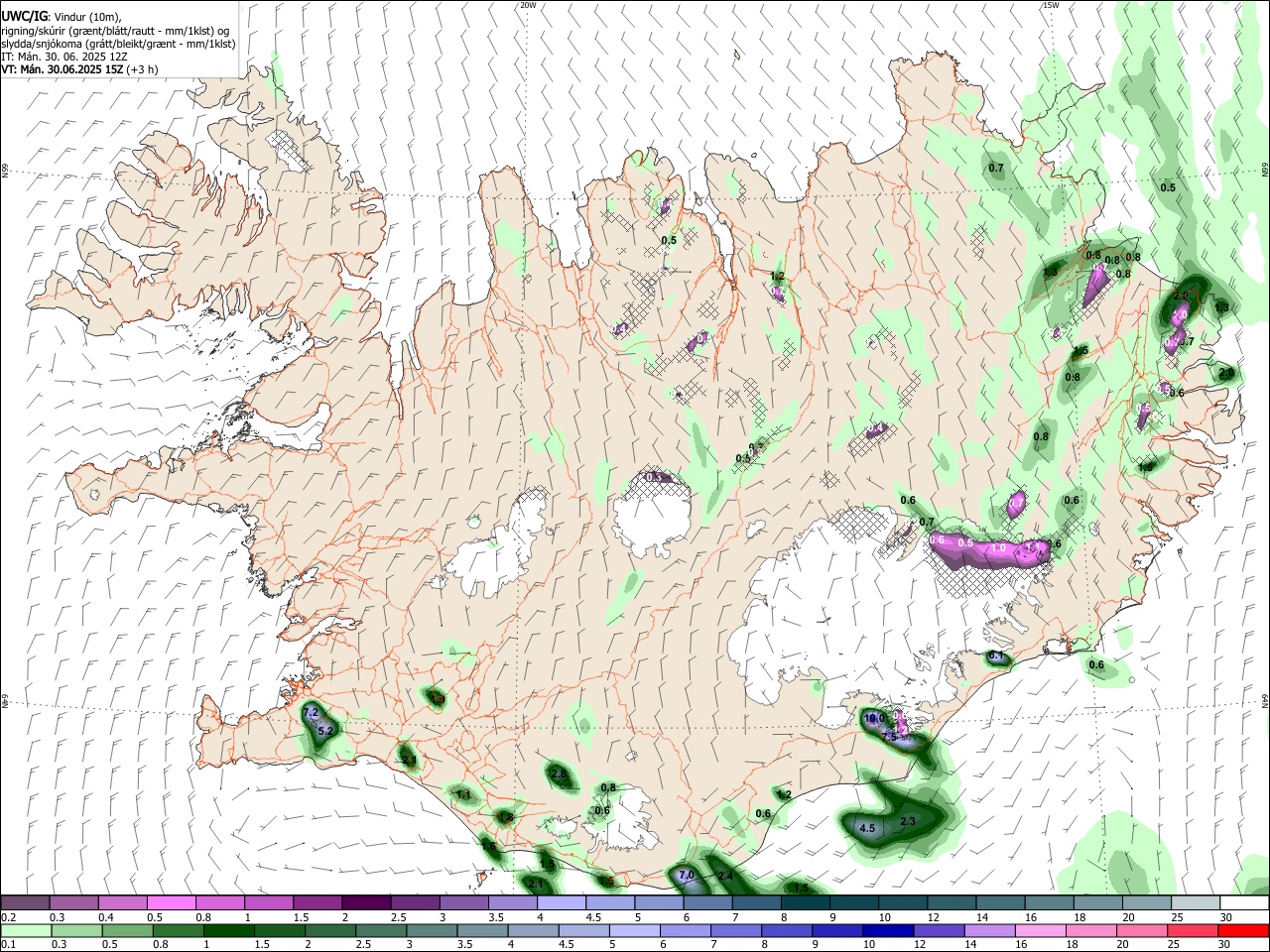The height and width of the screenshot is (952, 1270).
Task: Click the UWC/IG title text
Action: [23, 17]
